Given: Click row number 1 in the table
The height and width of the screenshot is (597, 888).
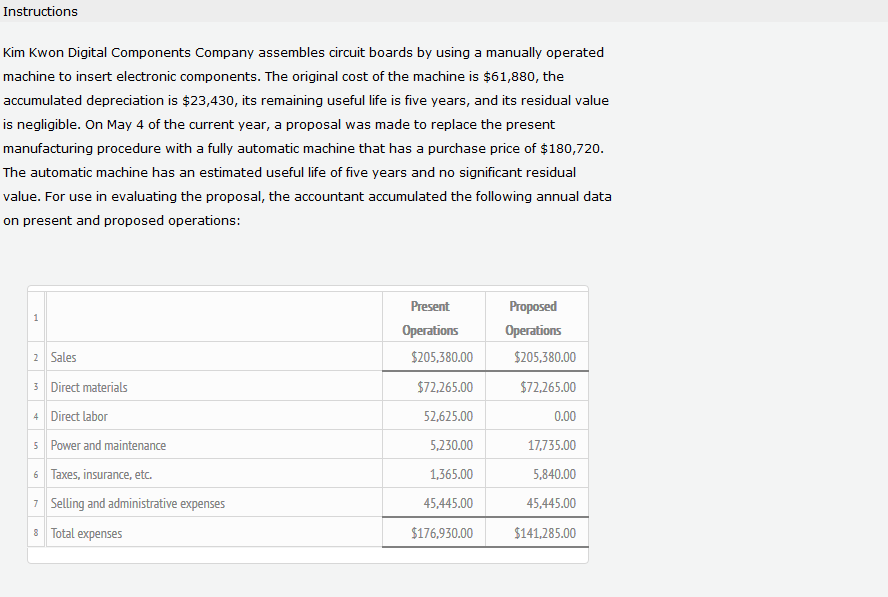Looking at the screenshot, I should (x=36, y=318).
